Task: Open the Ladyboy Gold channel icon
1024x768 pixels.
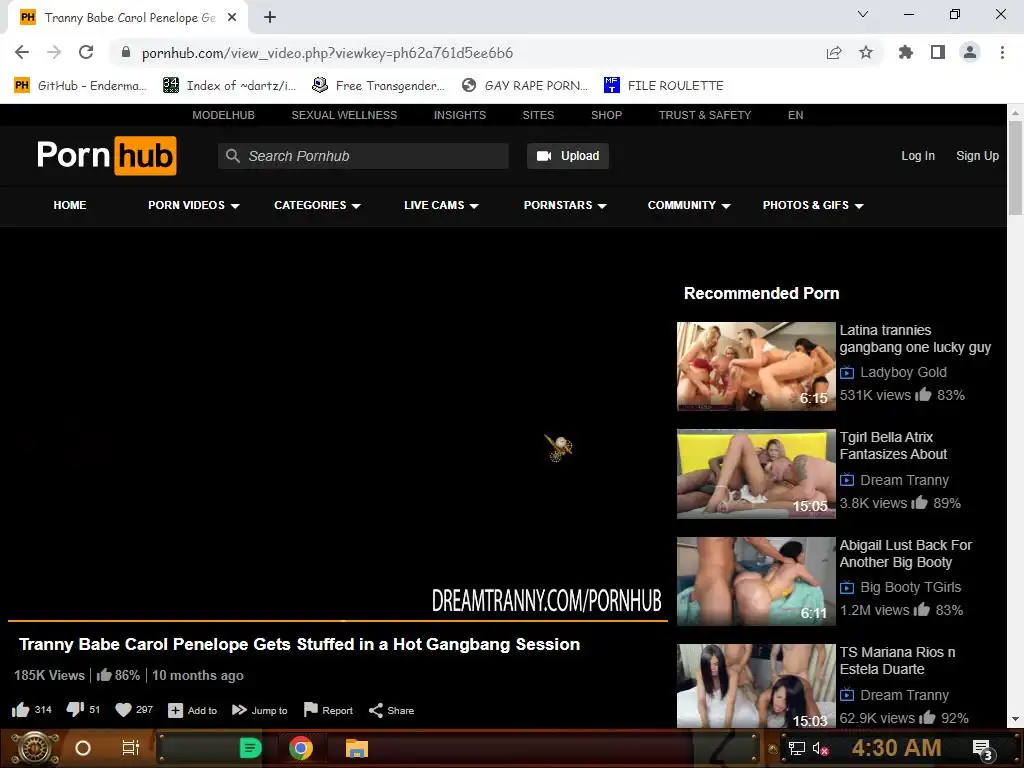Action: pos(847,373)
